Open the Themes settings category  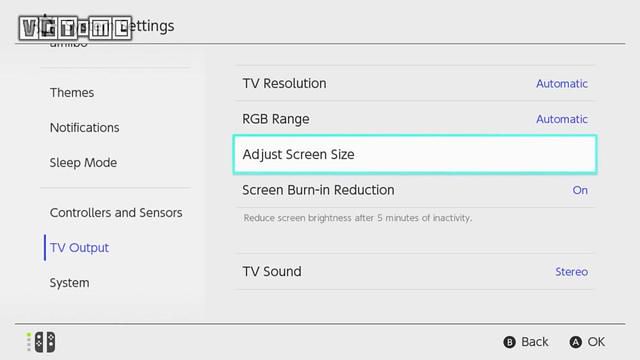click(72, 93)
